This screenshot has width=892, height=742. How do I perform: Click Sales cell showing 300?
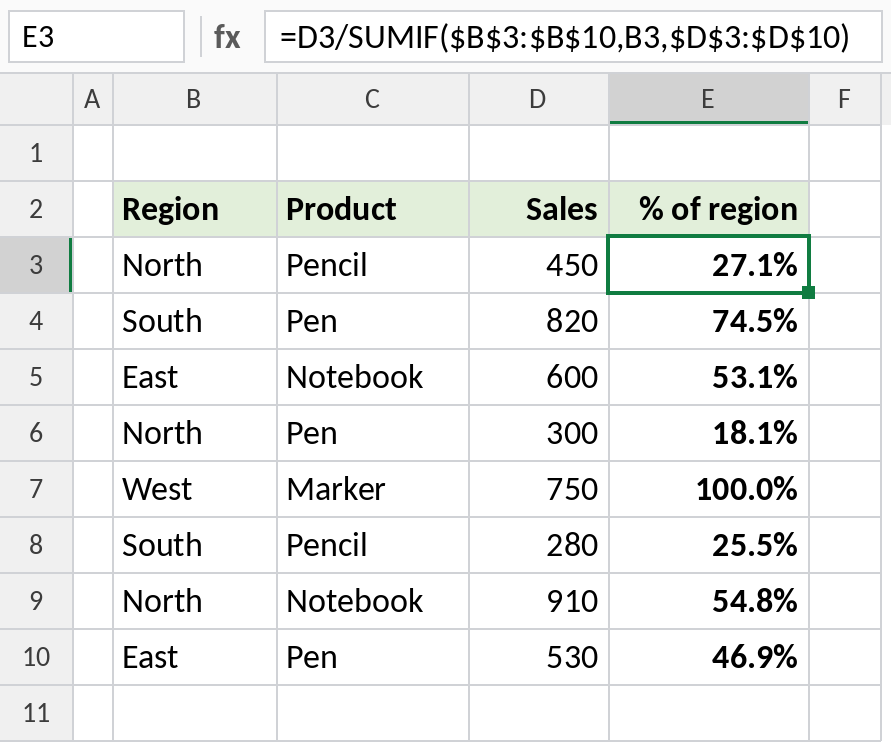click(x=539, y=433)
